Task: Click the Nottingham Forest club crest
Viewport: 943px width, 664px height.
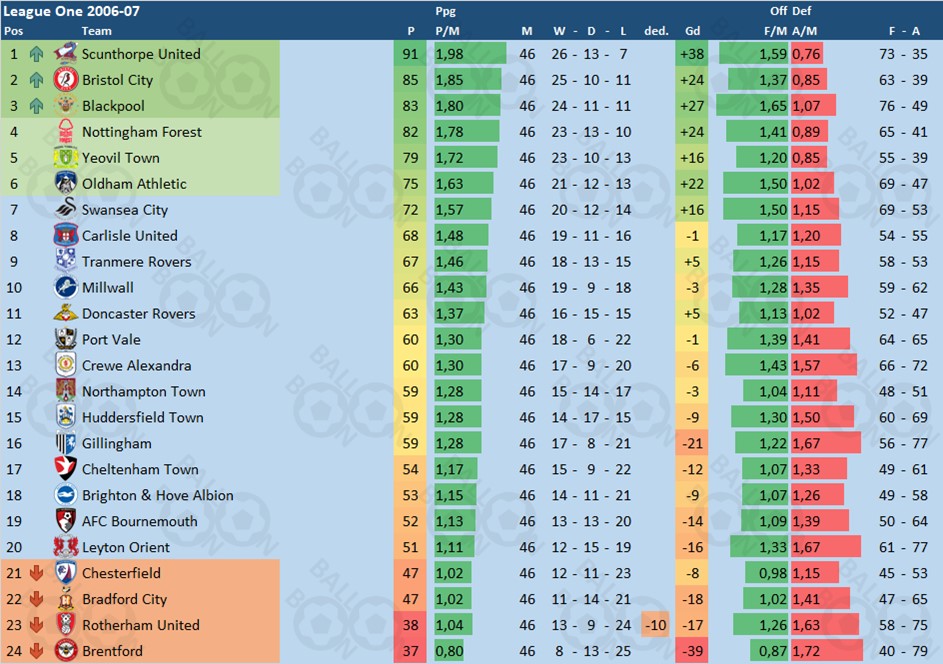Action: [66, 131]
